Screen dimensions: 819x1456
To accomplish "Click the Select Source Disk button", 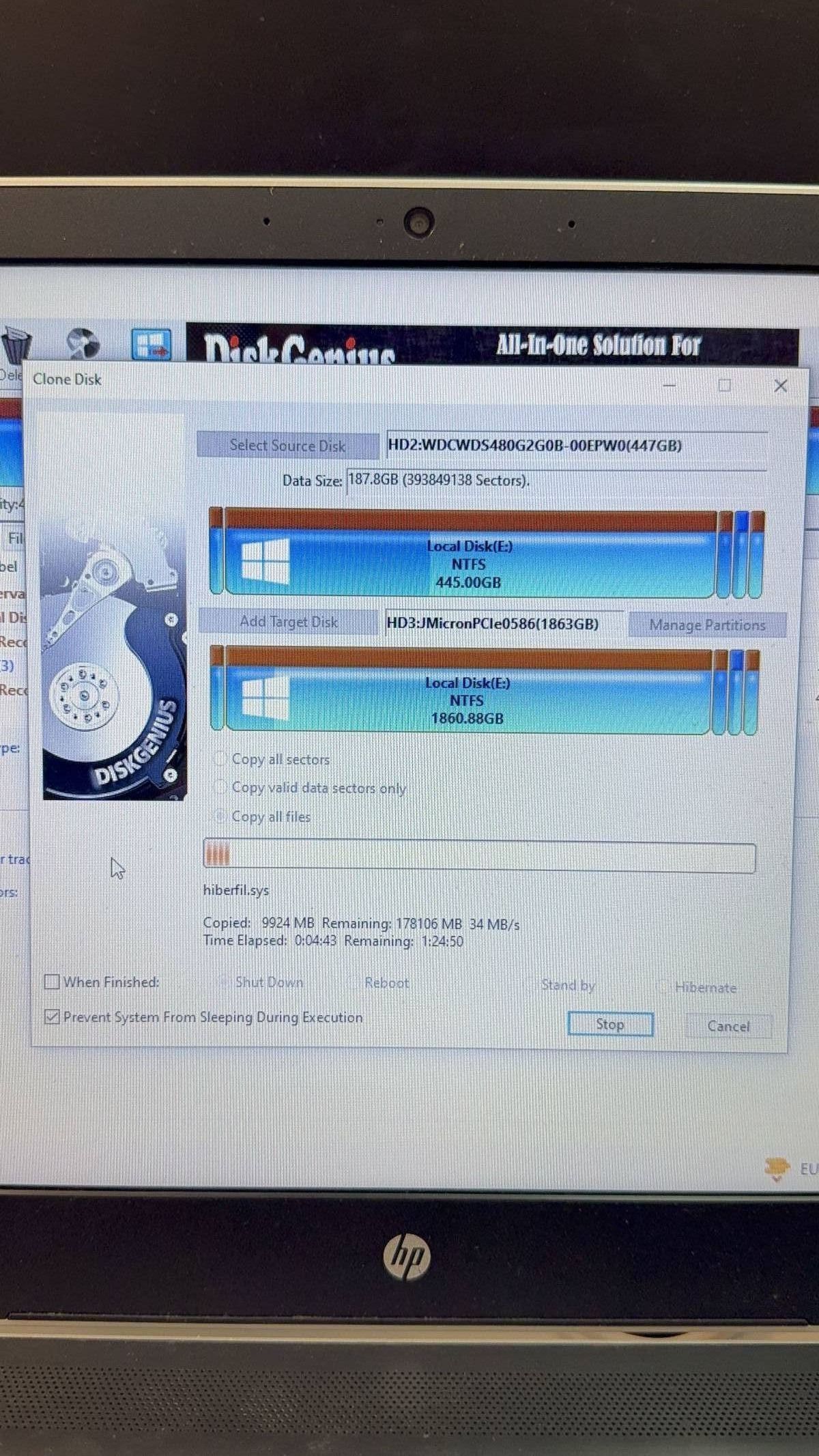I will tap(287, 446).
